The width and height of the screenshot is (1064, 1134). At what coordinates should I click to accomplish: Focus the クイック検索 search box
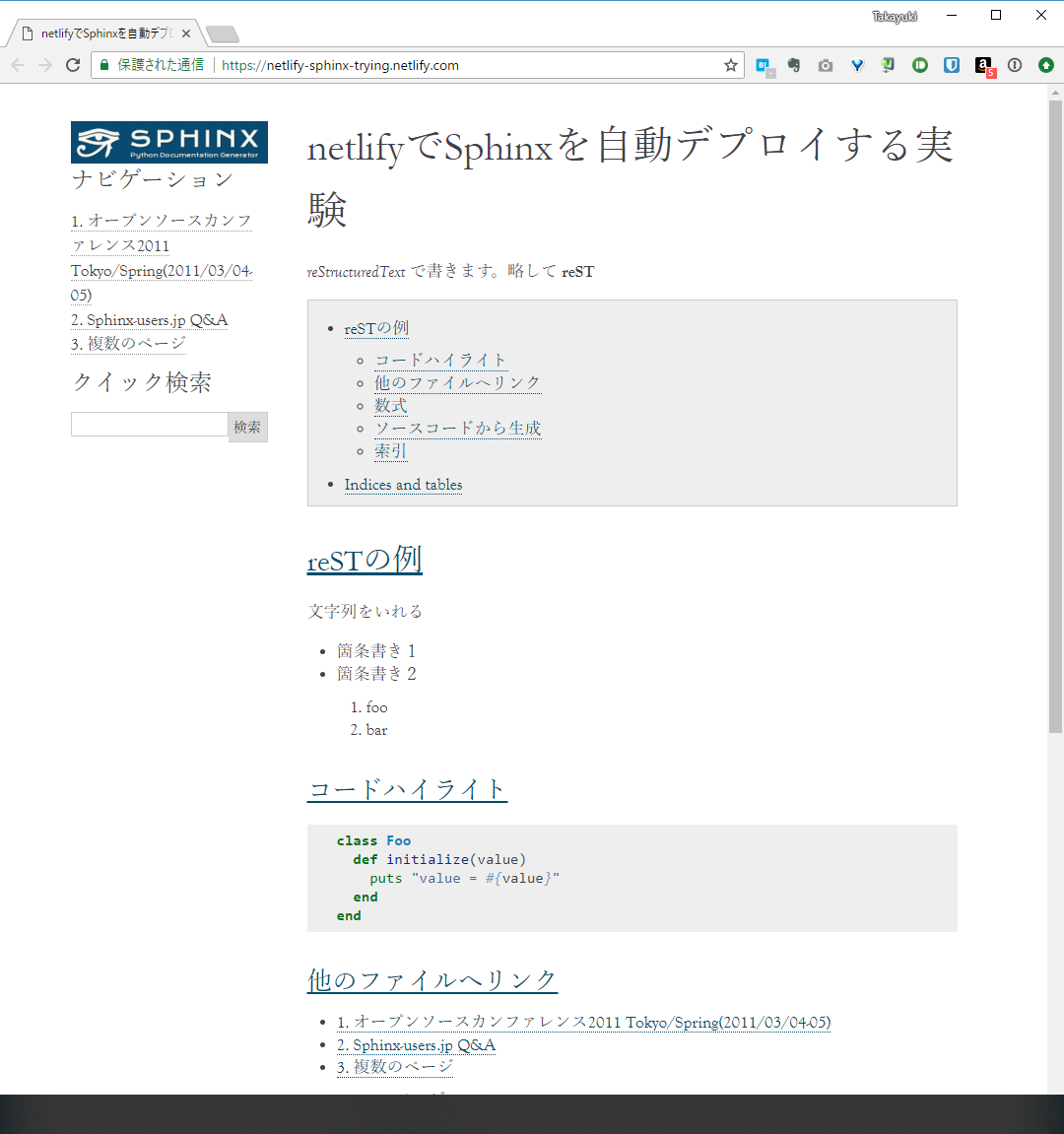coord(150,425)
